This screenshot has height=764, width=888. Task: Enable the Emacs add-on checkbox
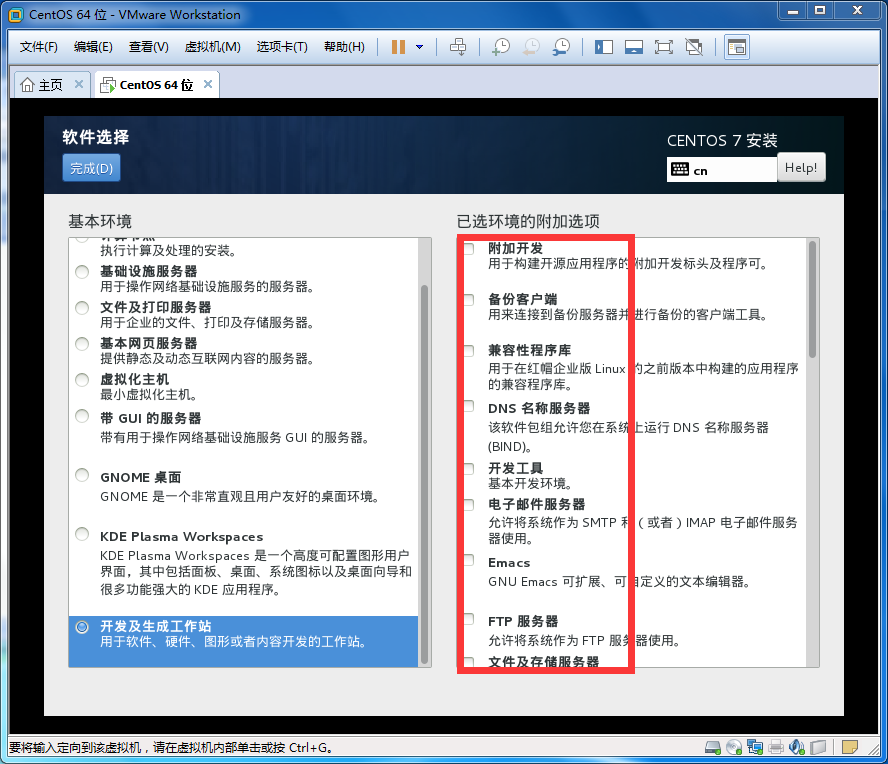[468, 561]
